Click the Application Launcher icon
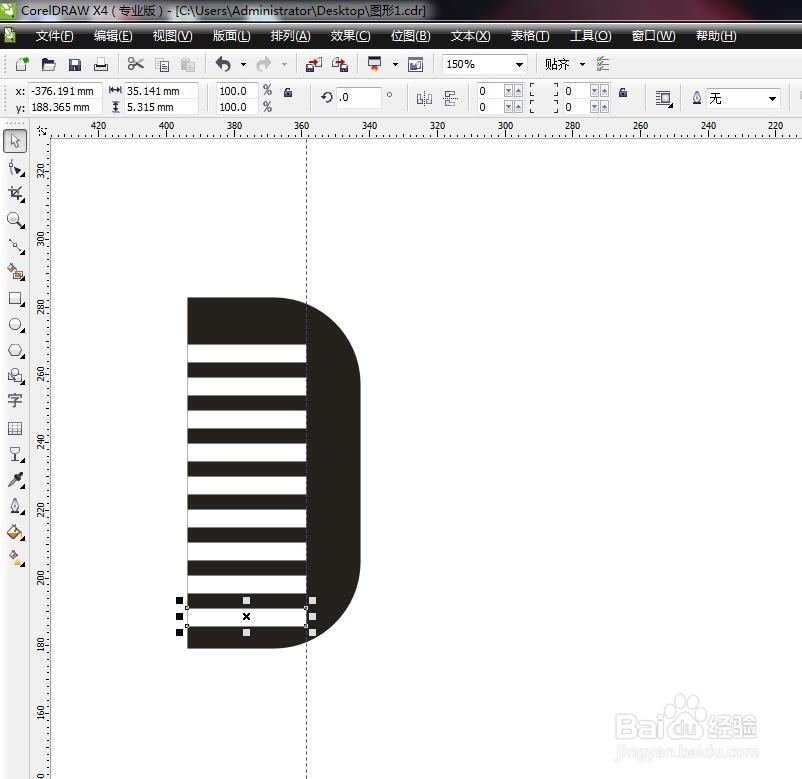 coord(375,64)
